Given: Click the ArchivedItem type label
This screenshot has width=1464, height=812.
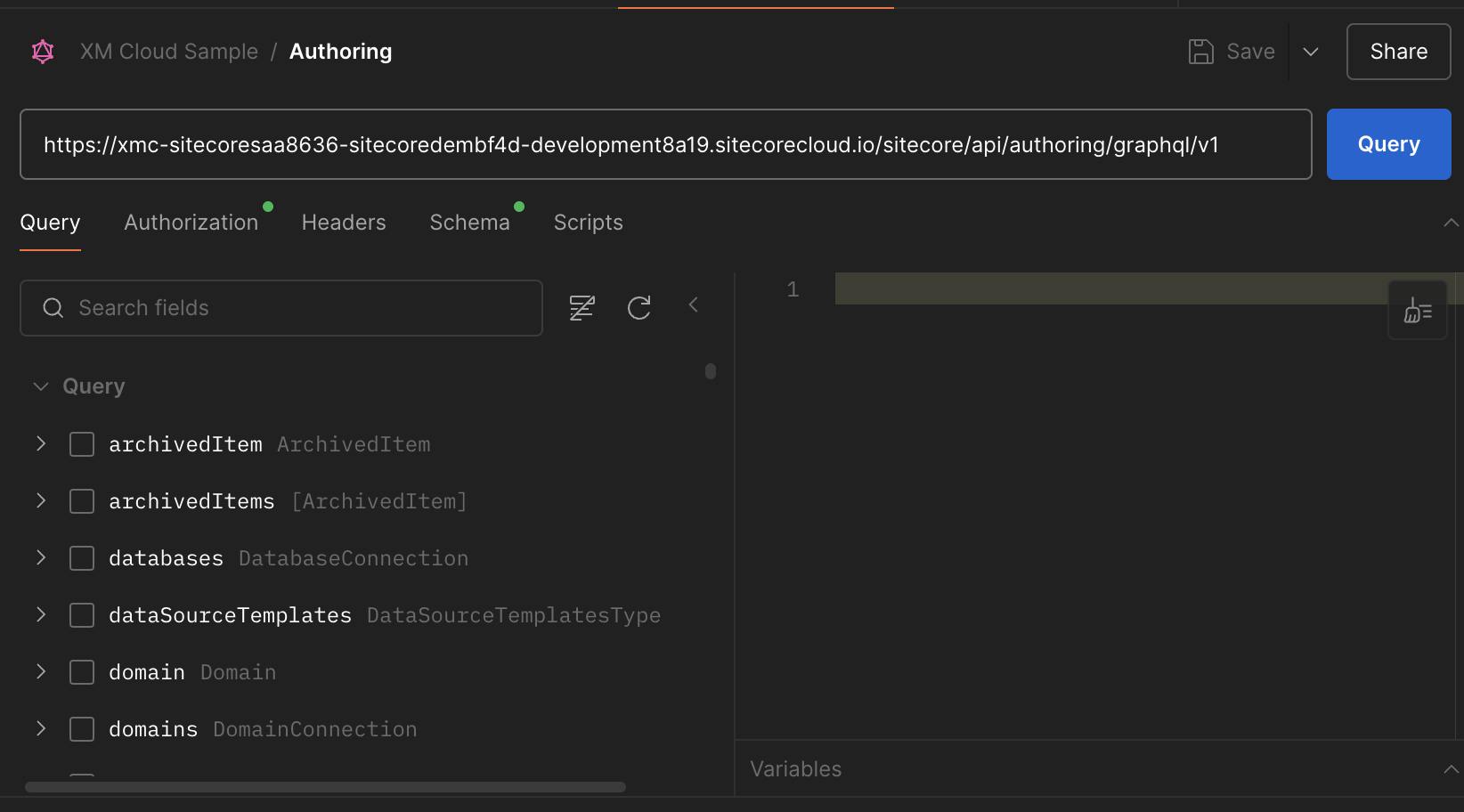Looking at the screenshot, I should [354, 444].
